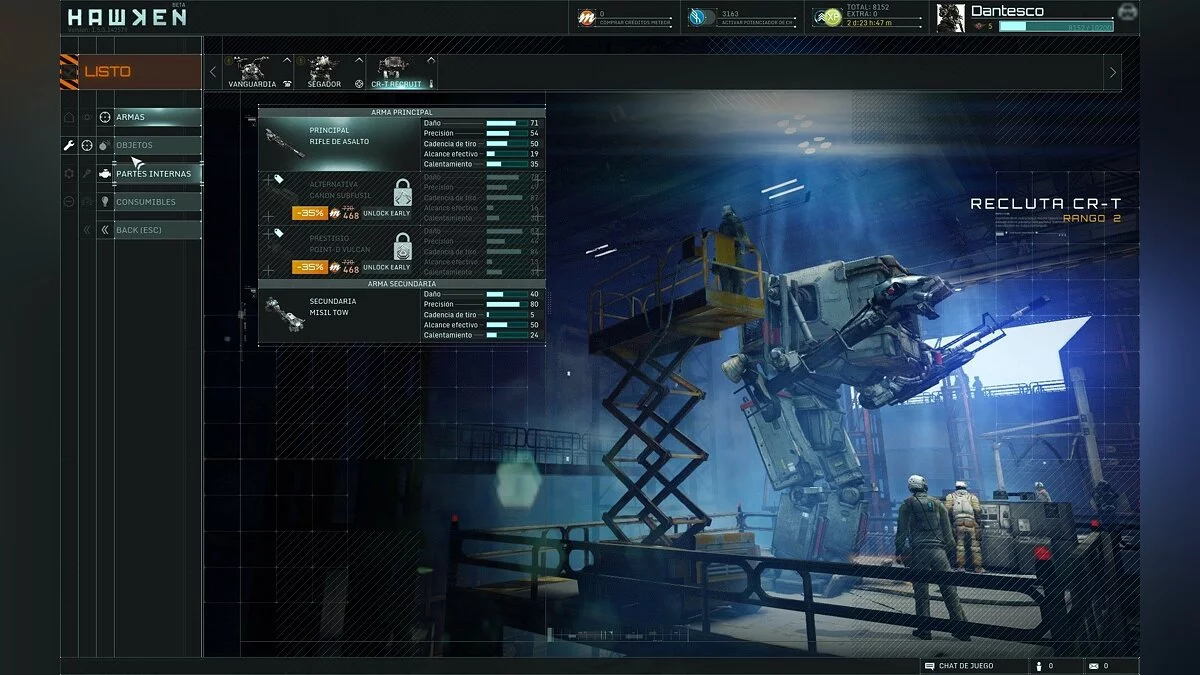Click the Dantesco player name
The image size is (1200, 675).
[x=1007, y=11]
